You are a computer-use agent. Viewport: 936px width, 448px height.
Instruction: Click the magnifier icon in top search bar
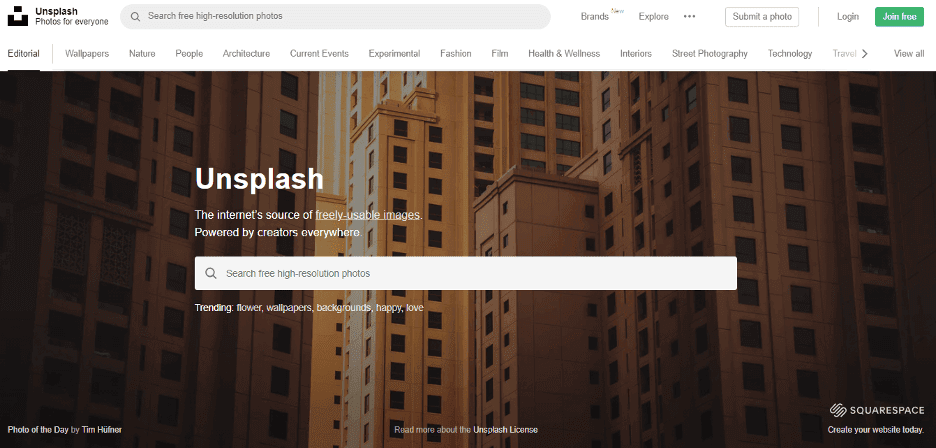pos(136,16)
